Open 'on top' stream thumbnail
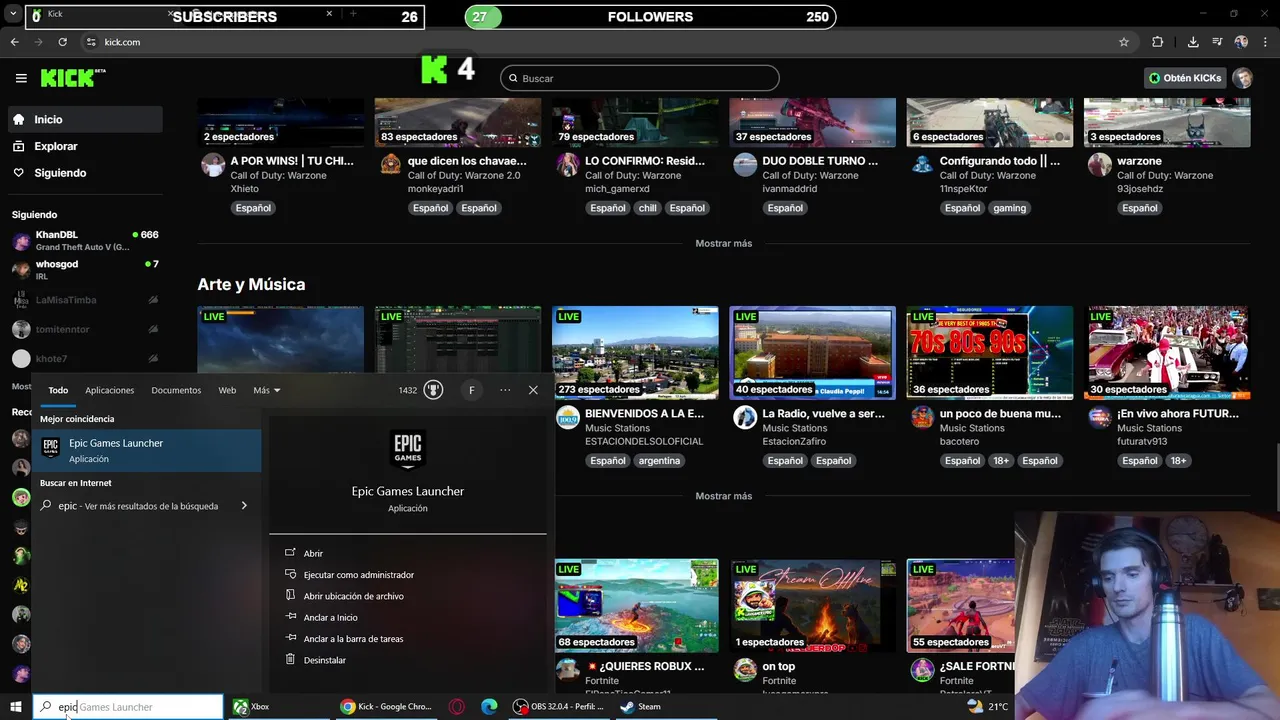Image resolution: width=1280 pixels, height=720 pixels. pyautogui.click(x=812, y=605)
